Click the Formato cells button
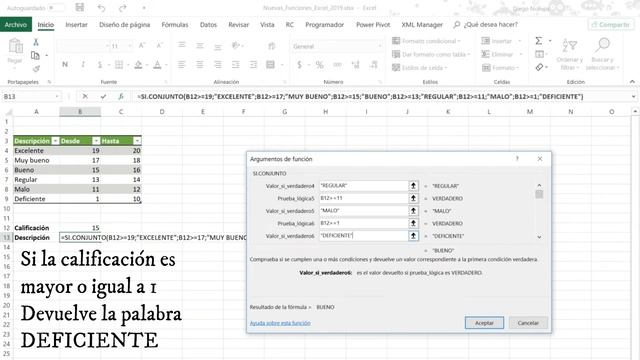640x360 pixels. pos(500,68)
